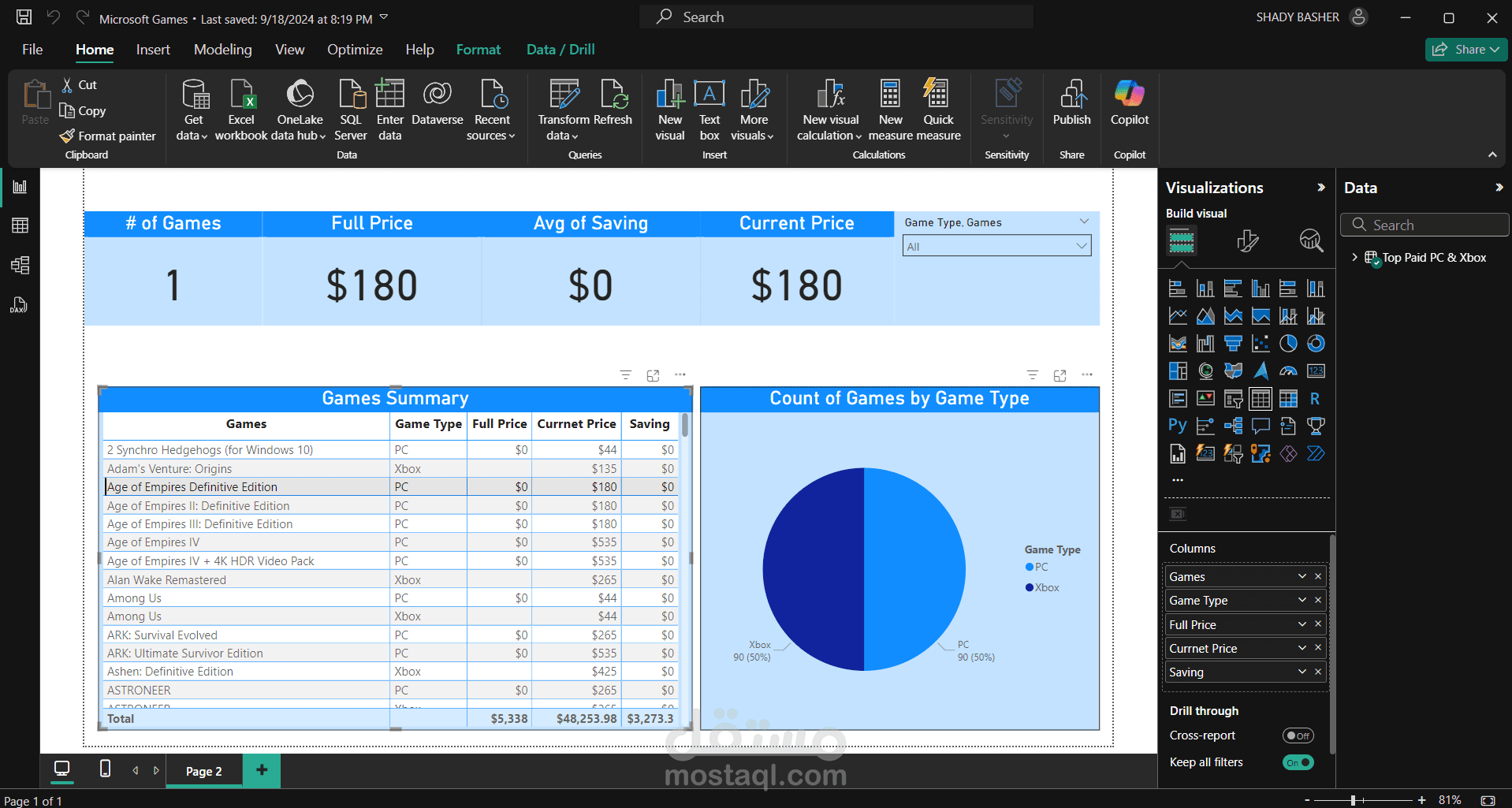1512x808 pixels.
Task: Collapse the Visualizations pane
Action: tap(1321, 188)
